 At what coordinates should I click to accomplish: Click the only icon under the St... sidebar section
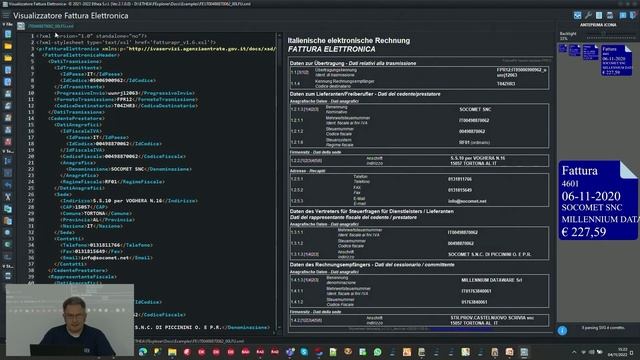[8, 276]
